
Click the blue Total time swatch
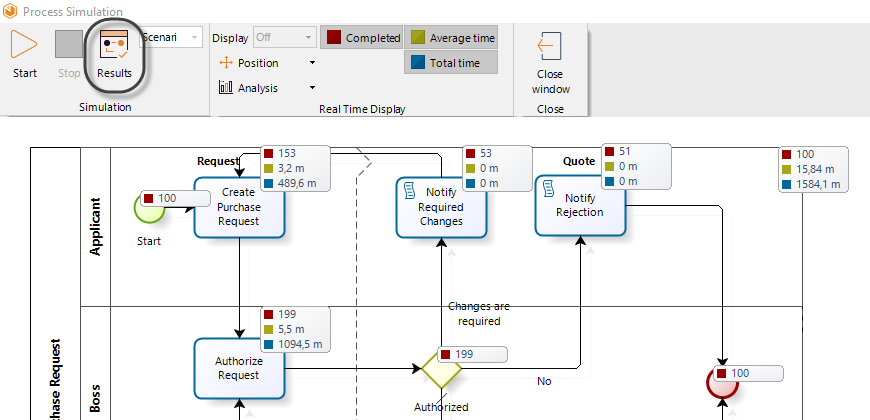[418, 63]
